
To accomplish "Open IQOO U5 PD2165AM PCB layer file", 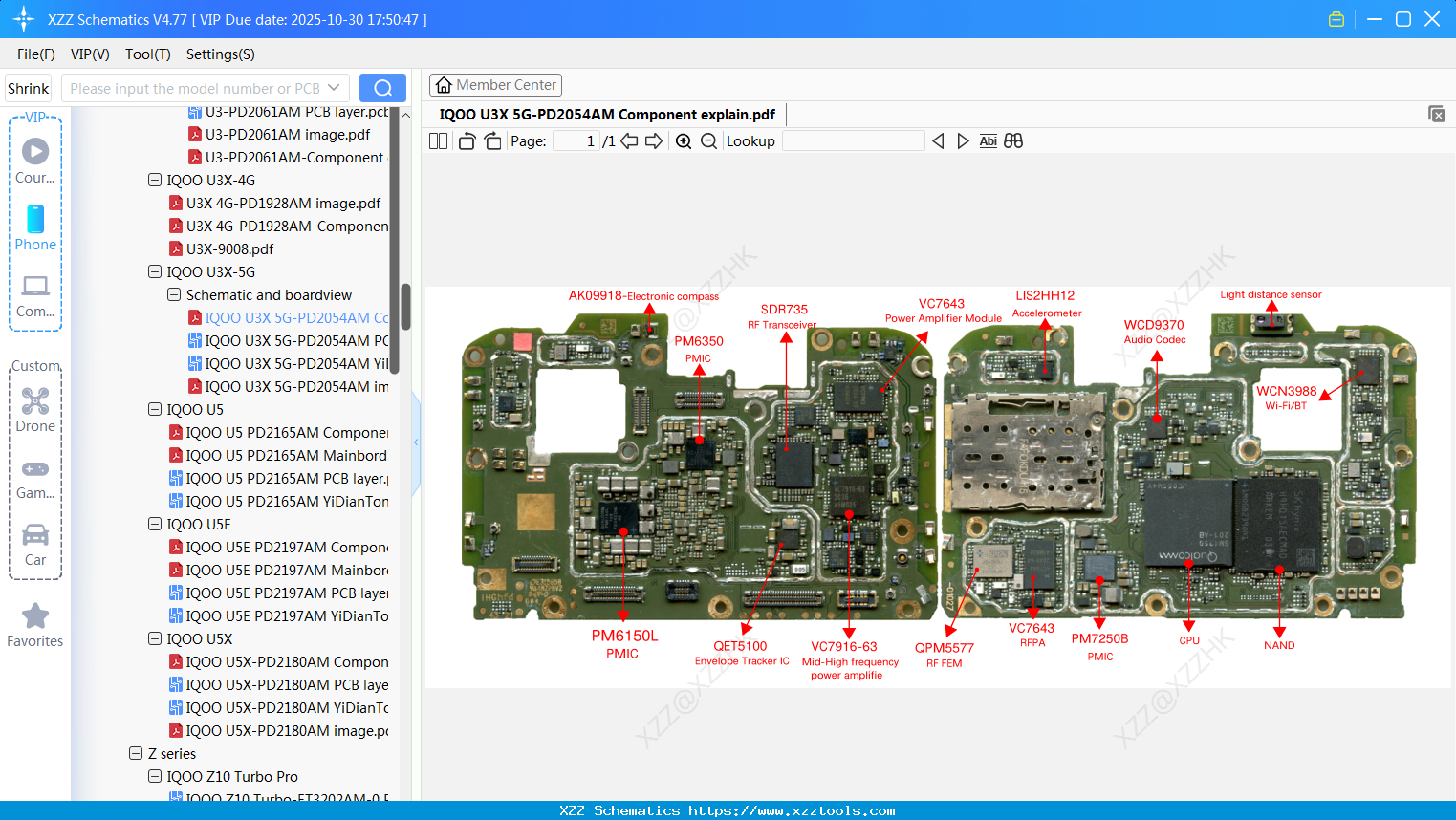I will click(x=286, y=478).
